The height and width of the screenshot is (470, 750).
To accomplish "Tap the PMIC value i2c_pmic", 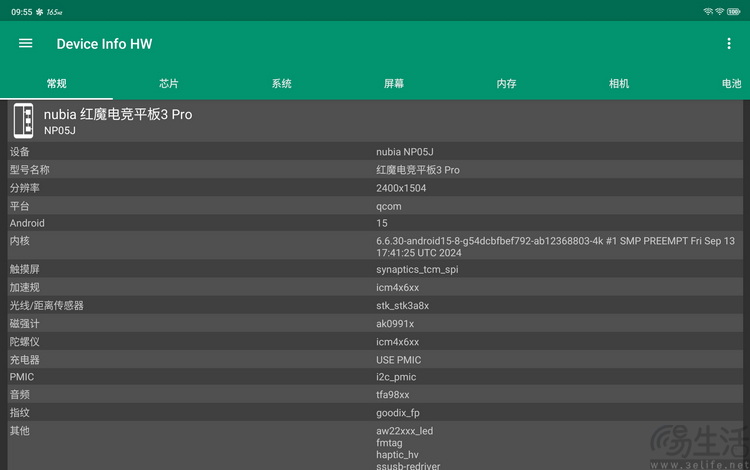I will pyautogui.click(x=396, y=377).
